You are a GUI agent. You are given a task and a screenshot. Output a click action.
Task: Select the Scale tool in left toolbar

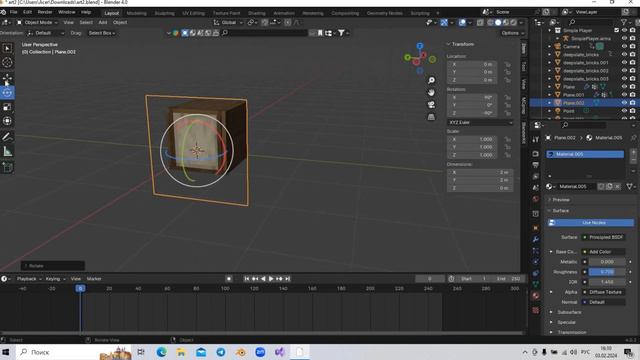coord(7,107)
